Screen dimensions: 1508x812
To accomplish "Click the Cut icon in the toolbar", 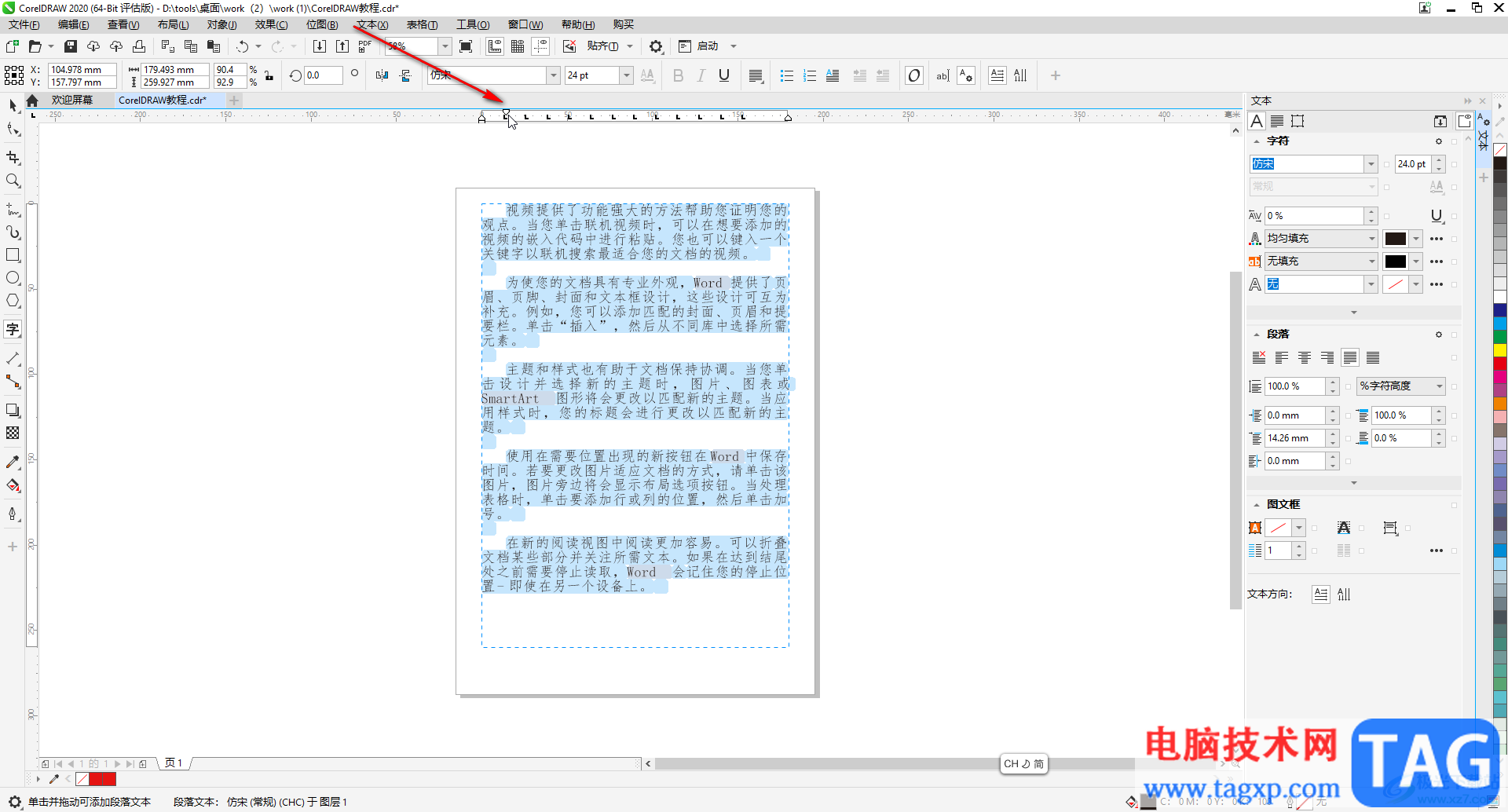I will tap(167, 46).
